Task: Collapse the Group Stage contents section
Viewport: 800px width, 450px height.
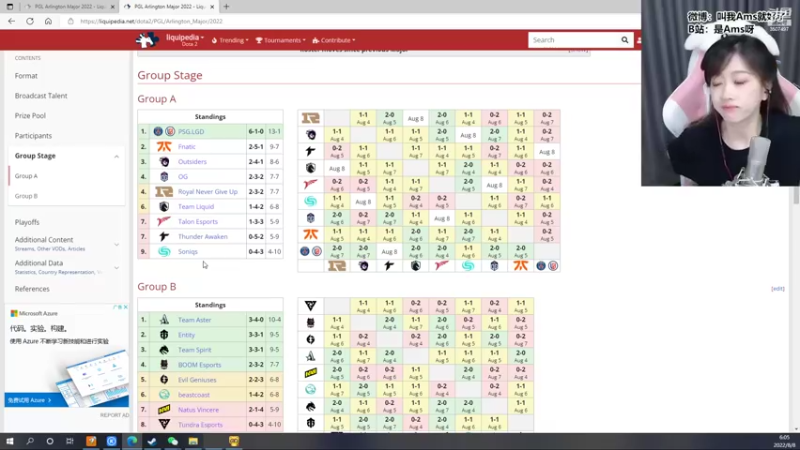Action: [x=116, y=156]
